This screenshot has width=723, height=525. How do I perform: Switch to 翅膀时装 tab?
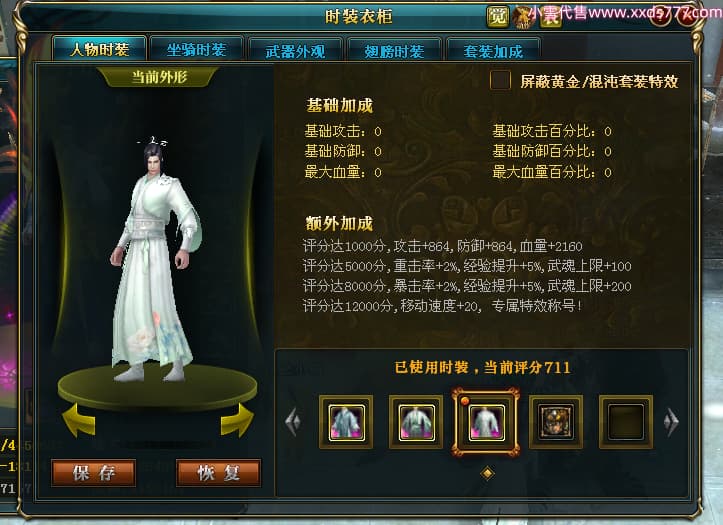394,50
